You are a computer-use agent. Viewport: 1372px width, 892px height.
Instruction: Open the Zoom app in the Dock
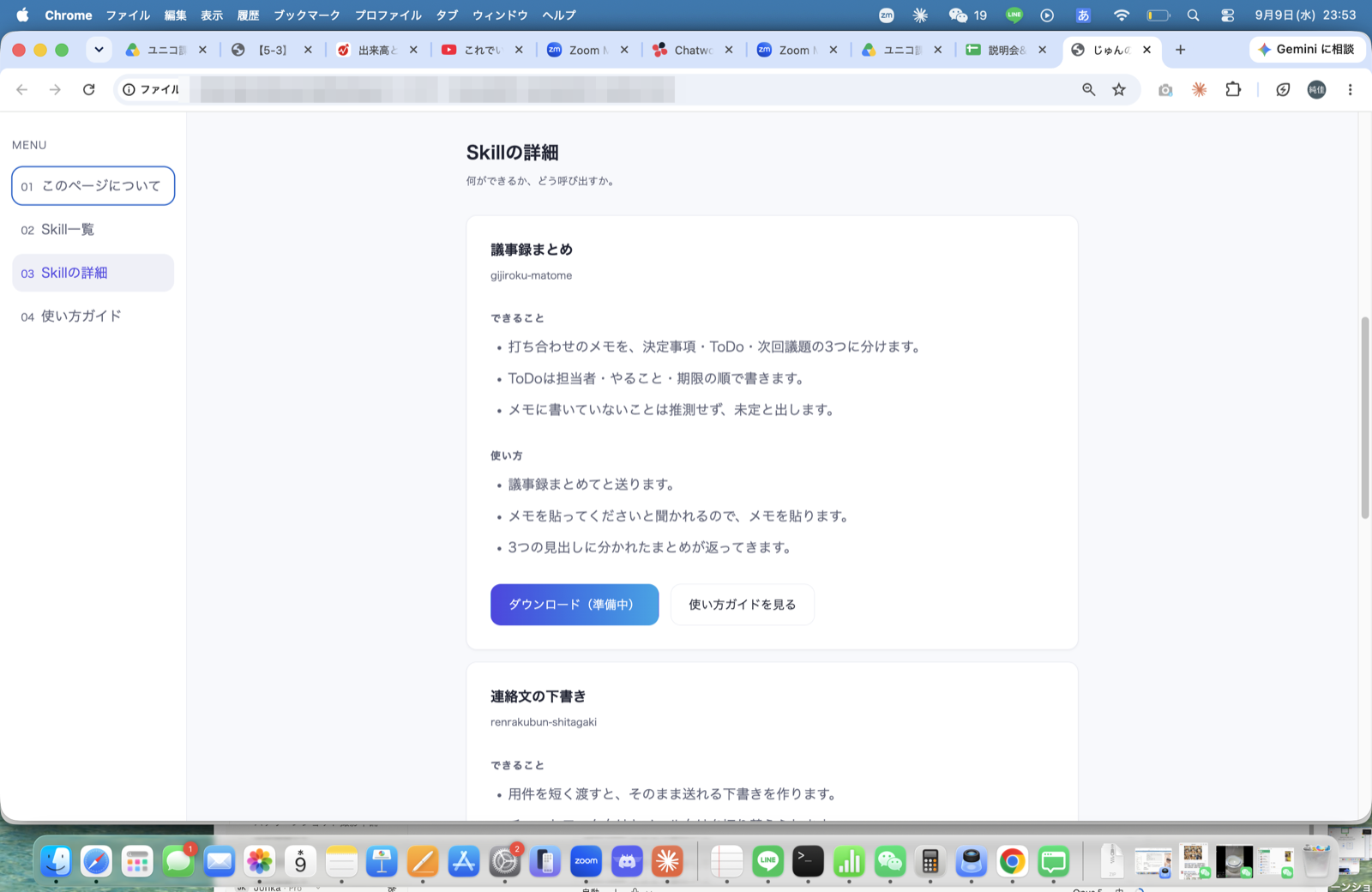pos(587,861)
